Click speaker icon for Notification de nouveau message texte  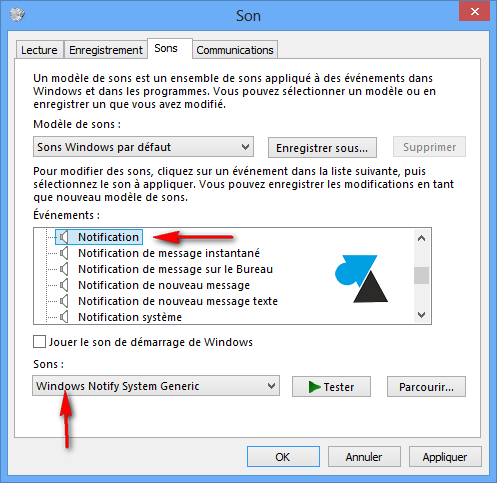click(64, 301)
